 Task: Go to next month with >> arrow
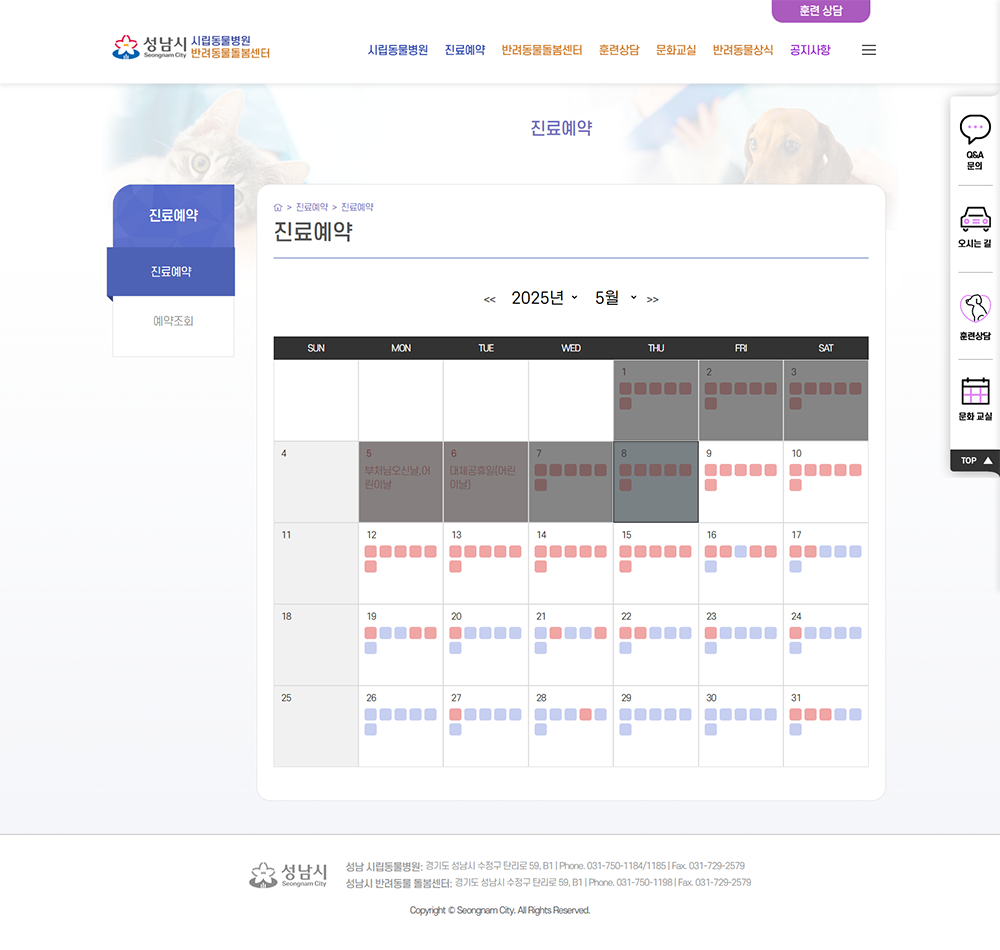click(652, 299)
